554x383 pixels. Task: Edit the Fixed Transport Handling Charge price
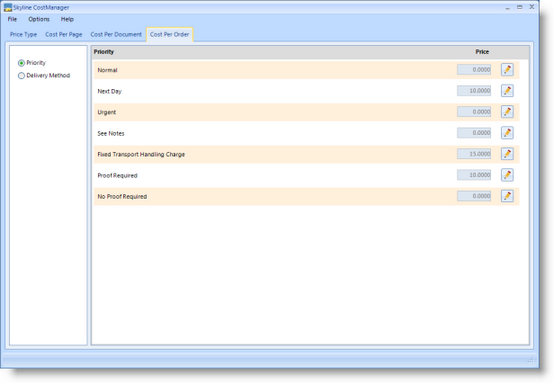point(507,154)
